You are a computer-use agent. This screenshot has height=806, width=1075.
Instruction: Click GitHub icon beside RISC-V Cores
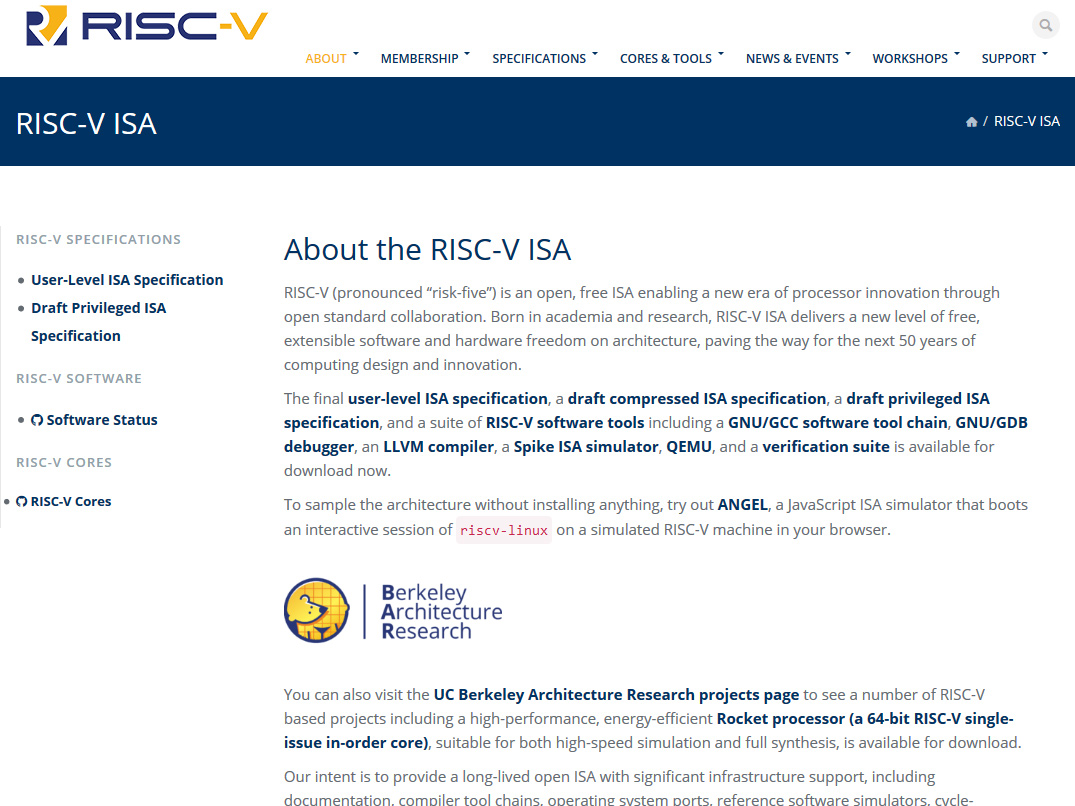(x=22, y=502)
